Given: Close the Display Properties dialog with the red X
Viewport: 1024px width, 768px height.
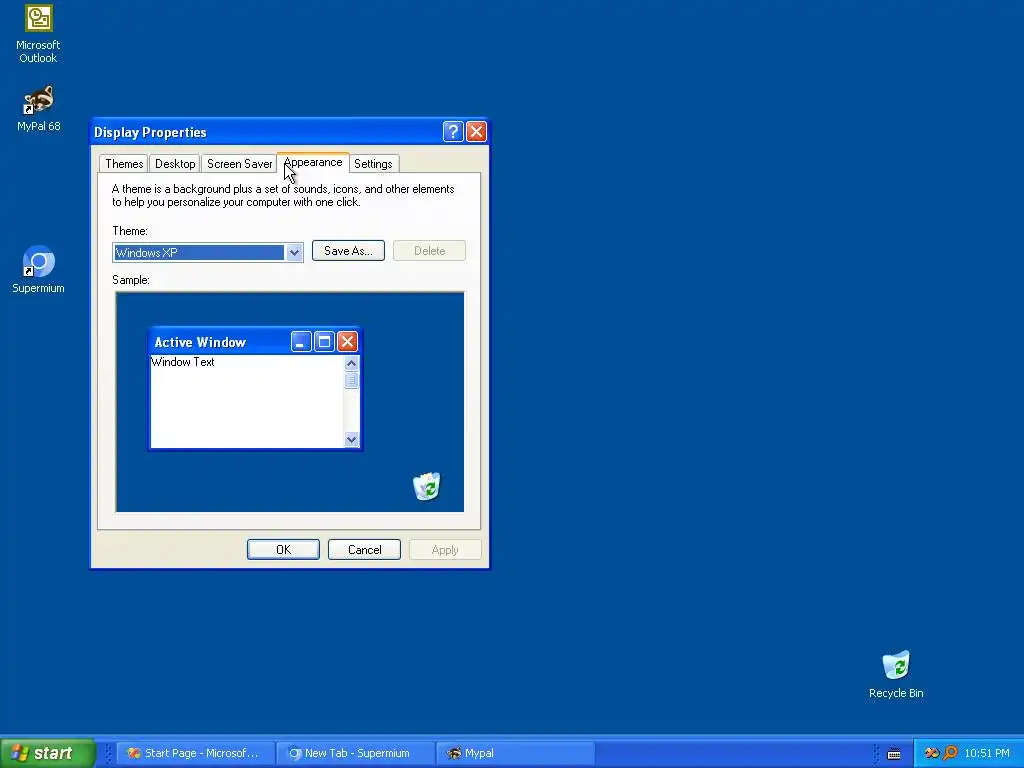Looking at the screenshot, I should 476,131.
